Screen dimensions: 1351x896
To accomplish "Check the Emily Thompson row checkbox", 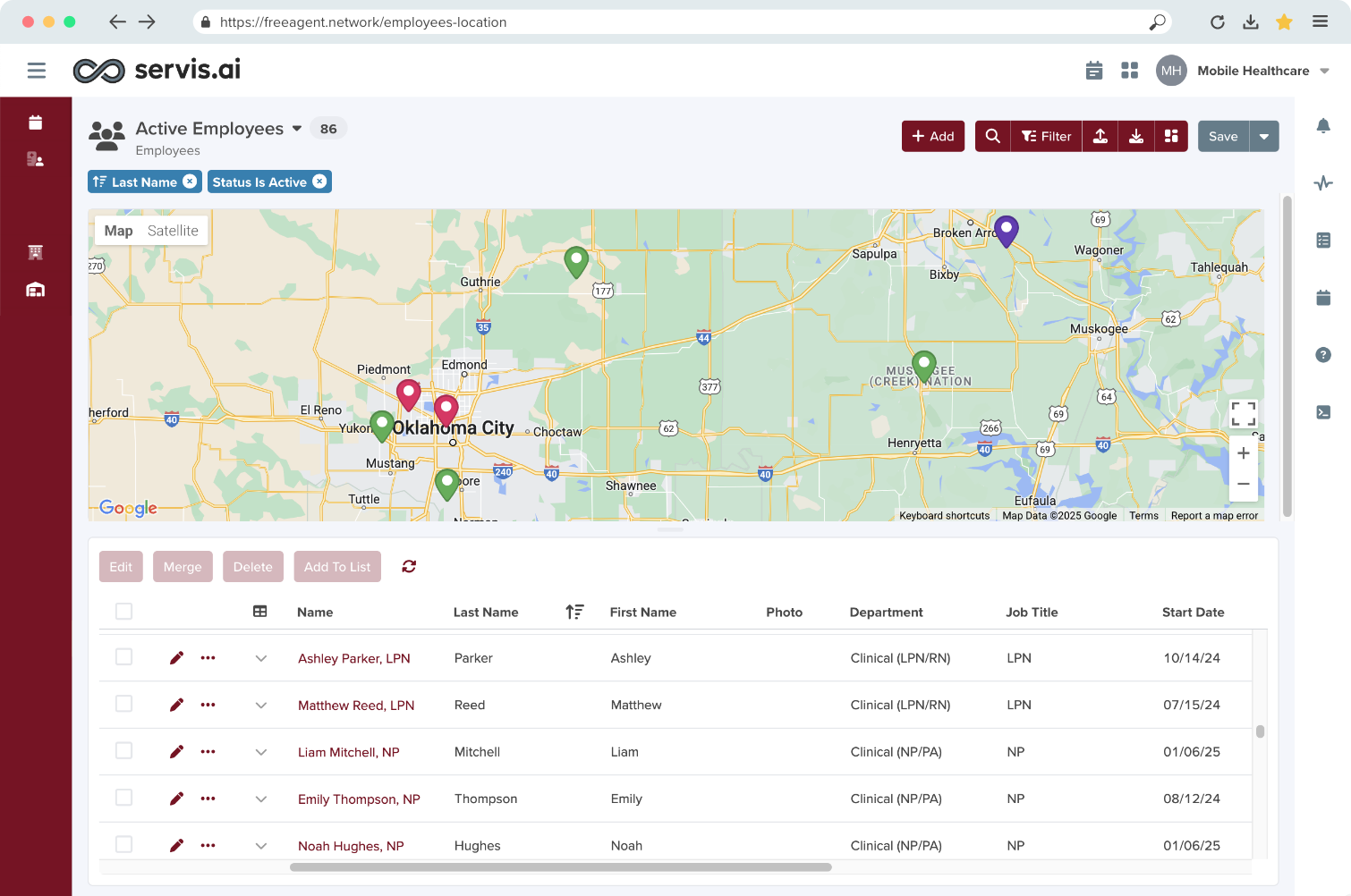I will click(123, 798).
